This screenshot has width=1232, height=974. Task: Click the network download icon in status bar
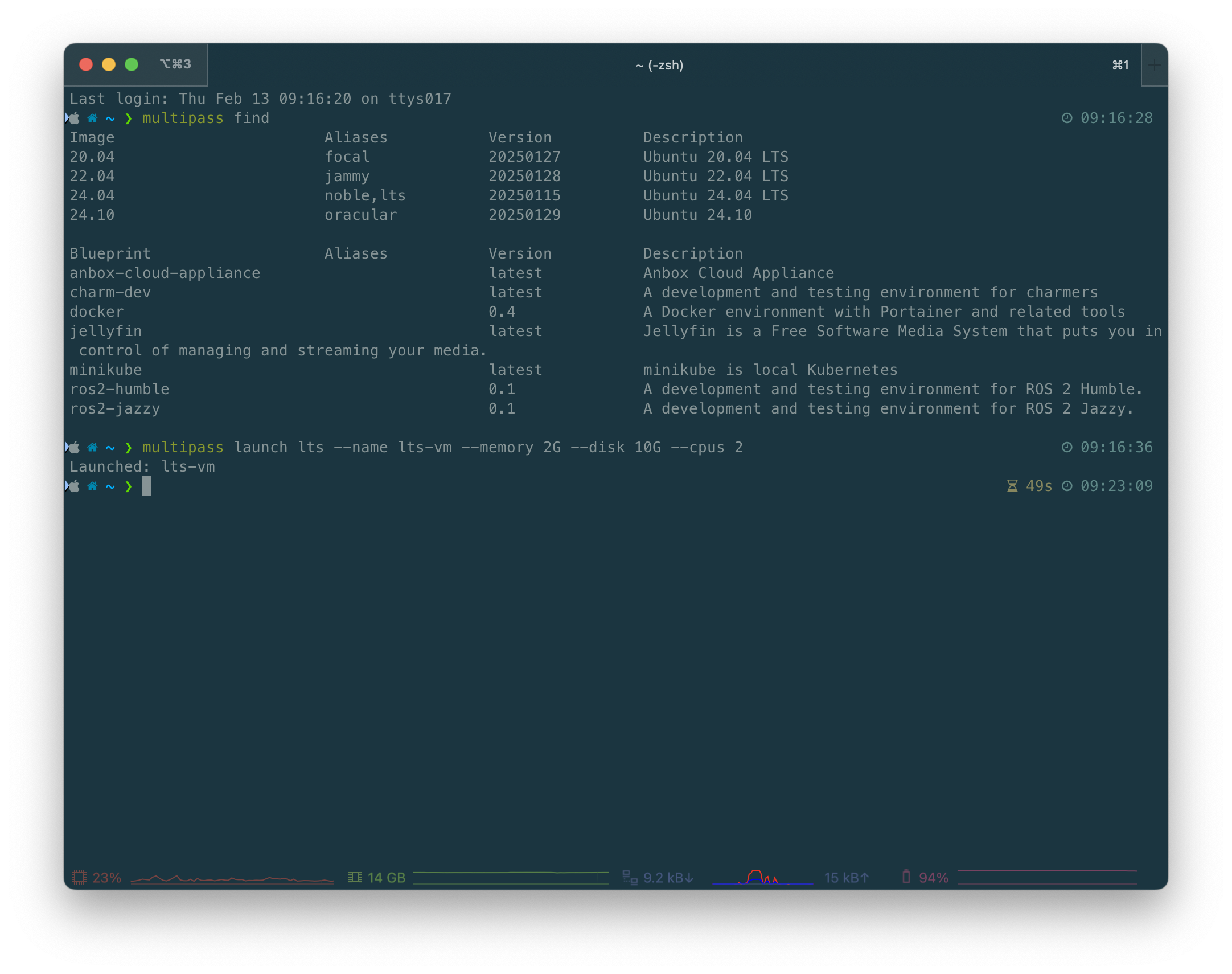pyautogui.click(x=630, y=878)
